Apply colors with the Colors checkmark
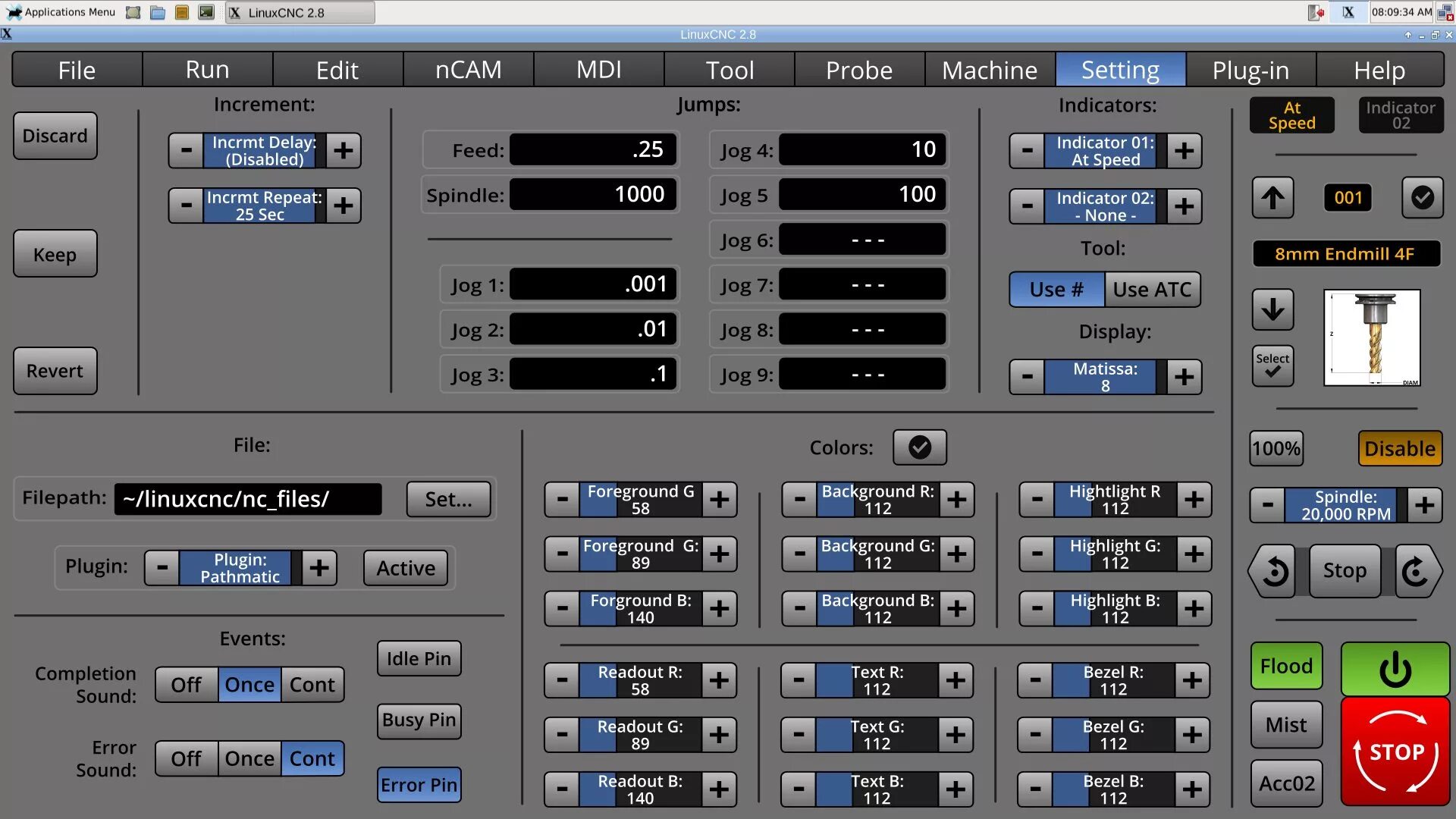 click(x=920, y=447)
